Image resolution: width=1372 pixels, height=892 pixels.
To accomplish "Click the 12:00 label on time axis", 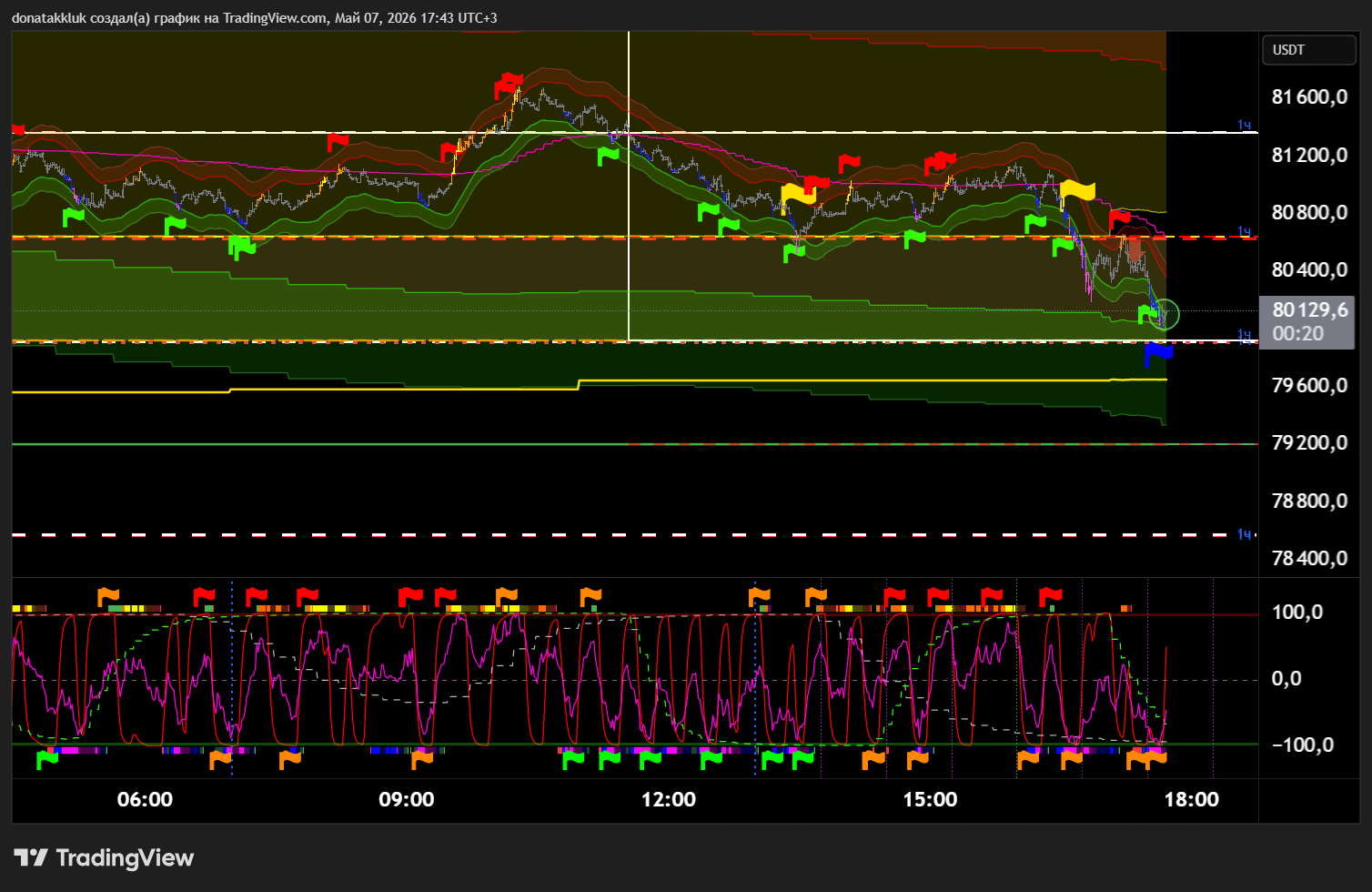I will 668,799.
